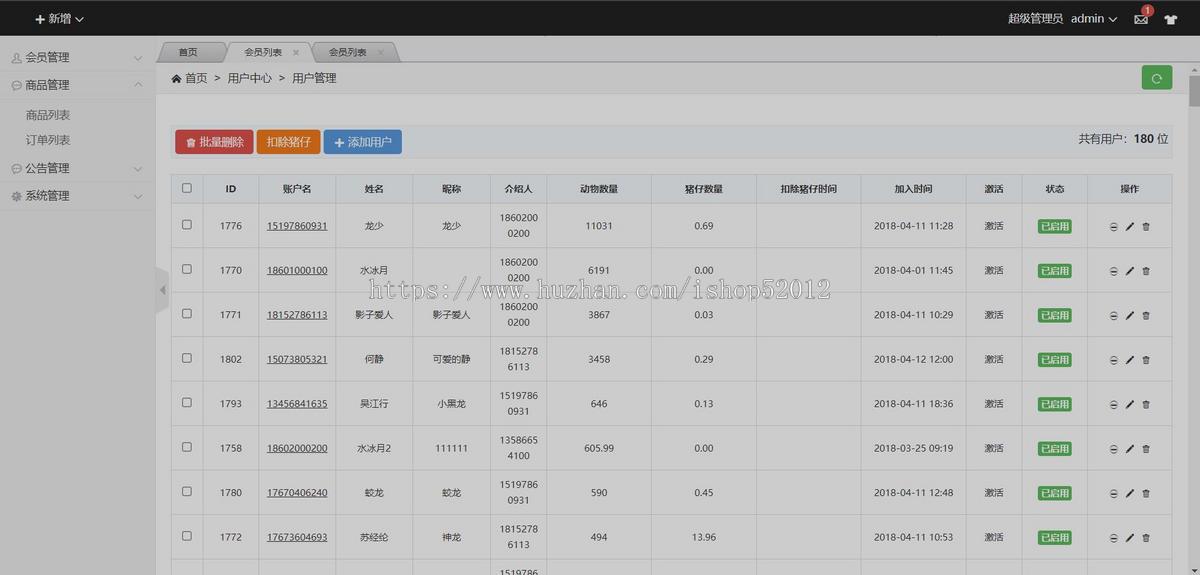Viewport: 1200px width, 575px height.
Task: Open the 新增 dropdown in the top bar
Action: [60, 19]
